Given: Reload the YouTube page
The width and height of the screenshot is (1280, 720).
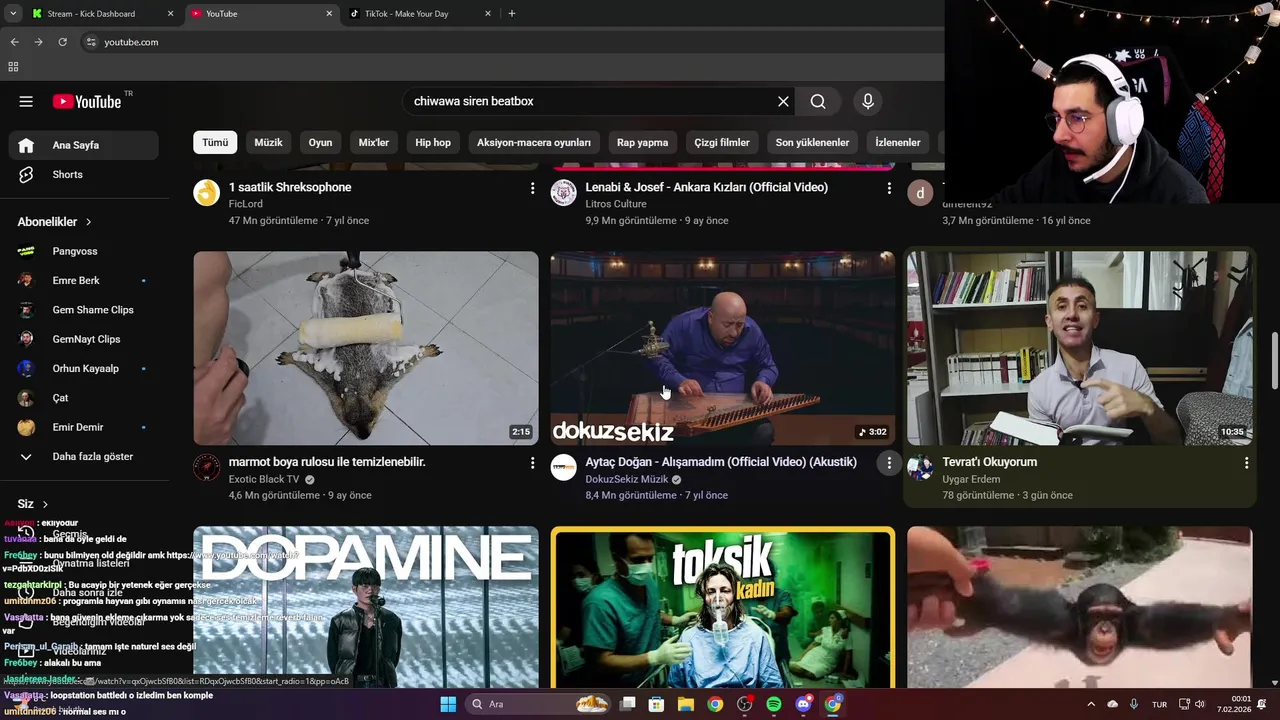Looking at the screenshot, I should click(62, 42).
